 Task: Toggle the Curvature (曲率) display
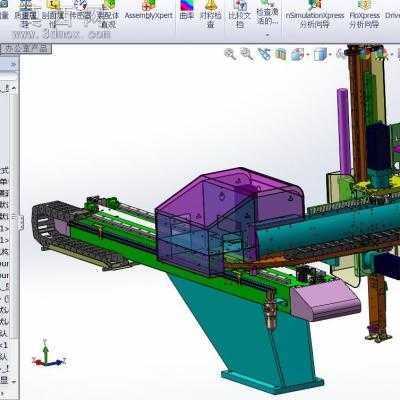187,10
